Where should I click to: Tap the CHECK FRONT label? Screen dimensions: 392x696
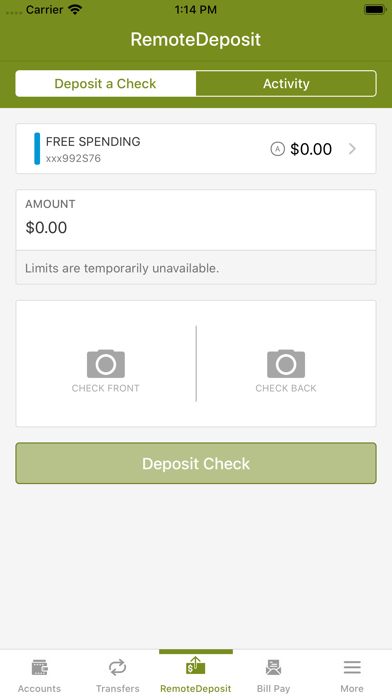pyautogui.click(x=106, y=388)
